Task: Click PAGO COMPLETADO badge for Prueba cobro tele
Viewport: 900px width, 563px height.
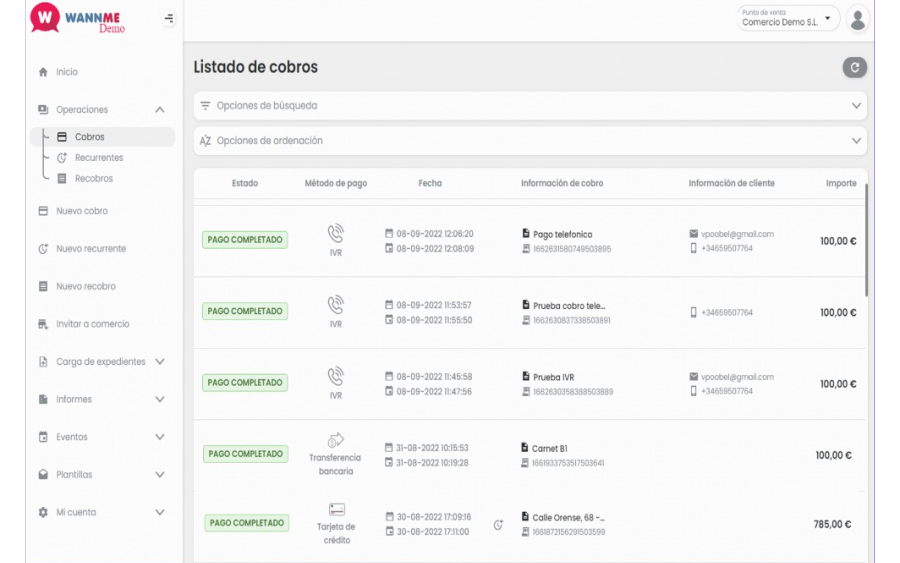Action: point(245,311)
